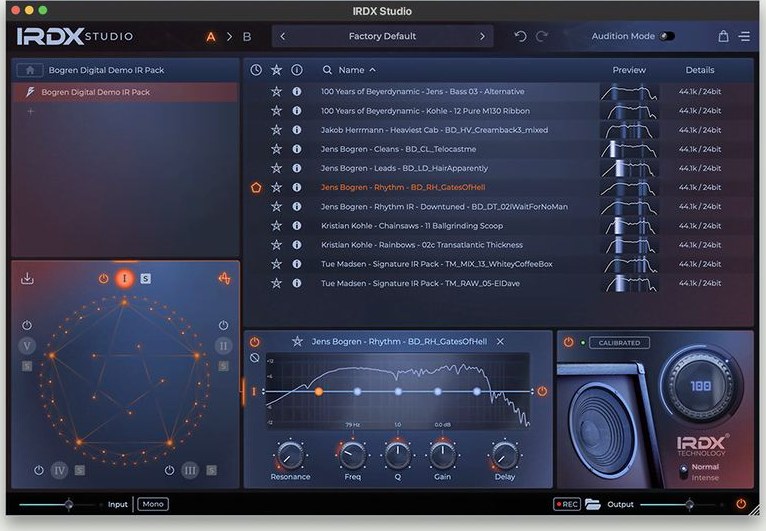Screen dimensions: 766x531
Task: Select IR slot IV button
Action: coord(59,470)
